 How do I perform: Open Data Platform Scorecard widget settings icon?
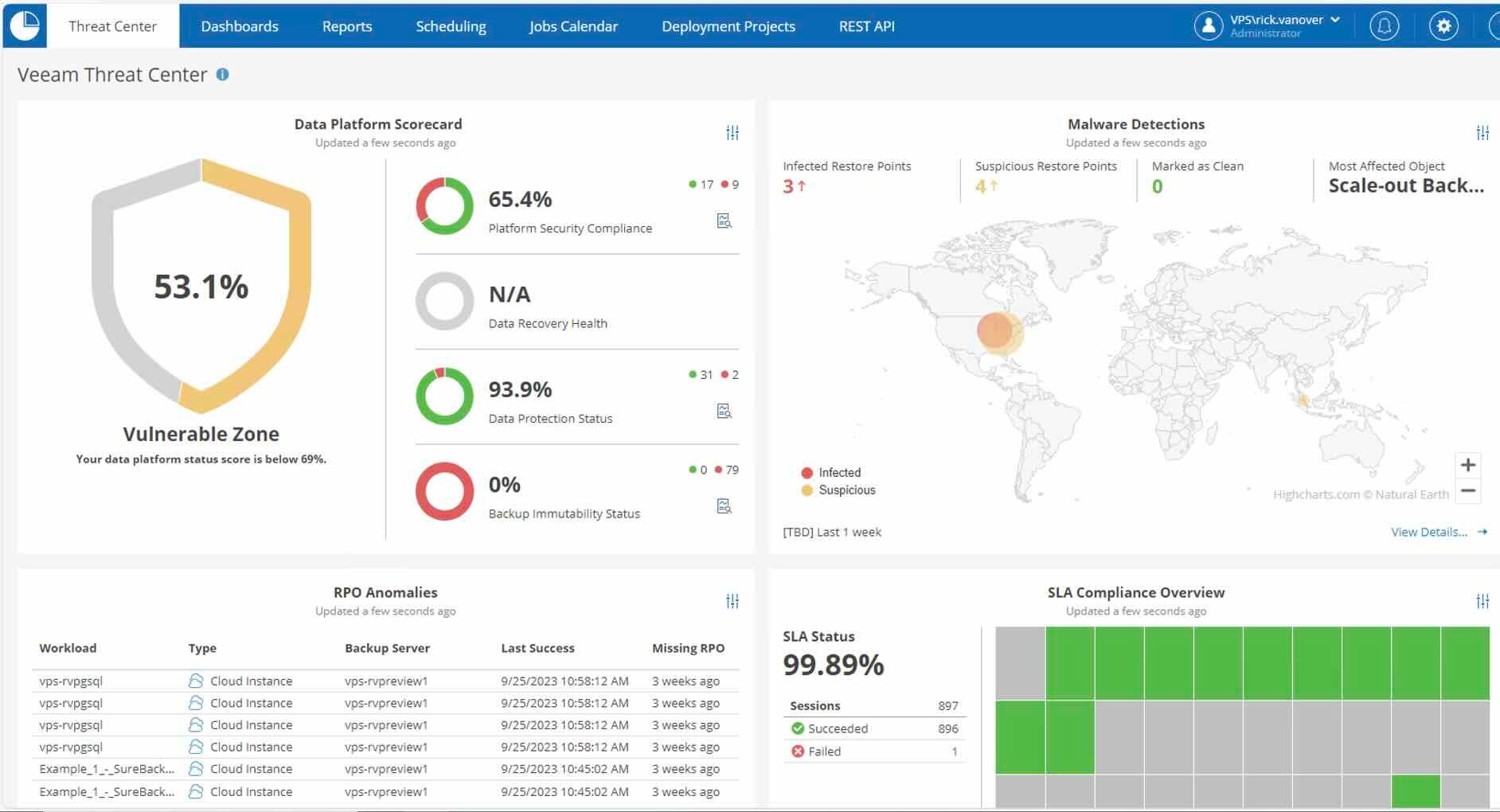[732, 133]
